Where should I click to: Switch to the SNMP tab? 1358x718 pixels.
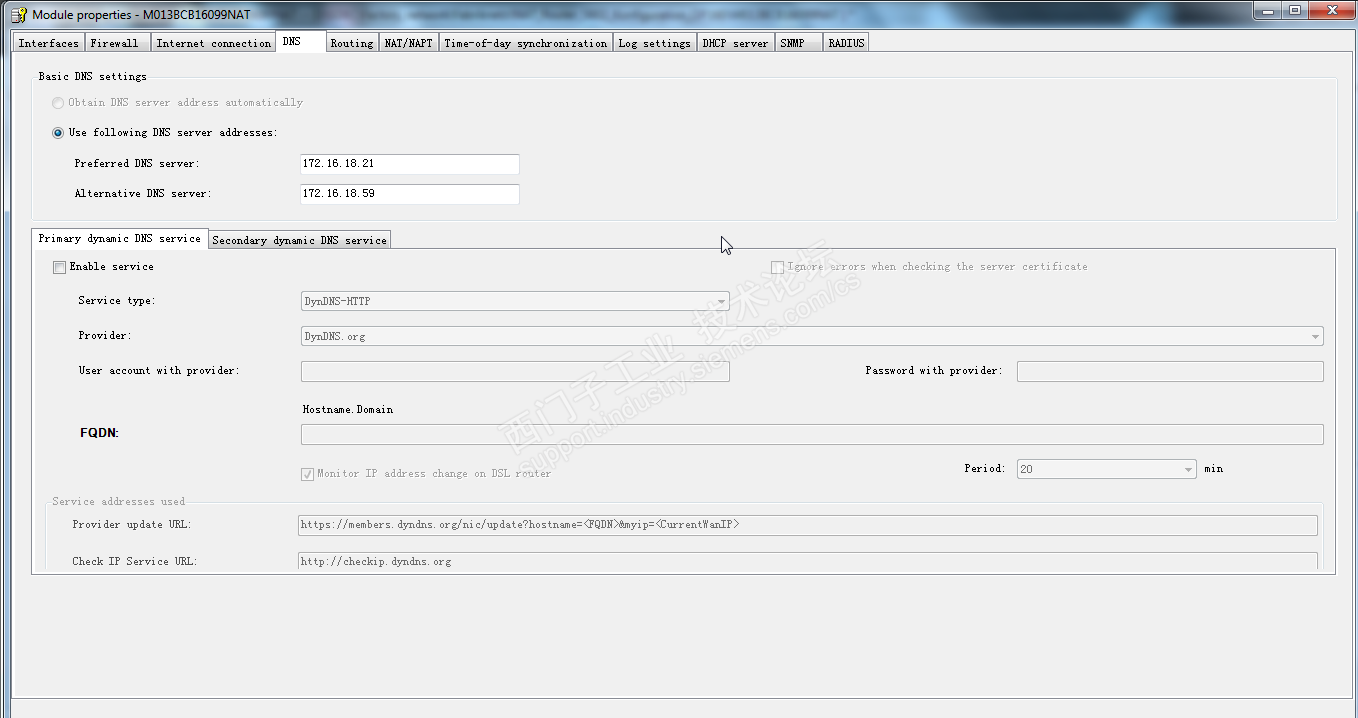point(798,43)
